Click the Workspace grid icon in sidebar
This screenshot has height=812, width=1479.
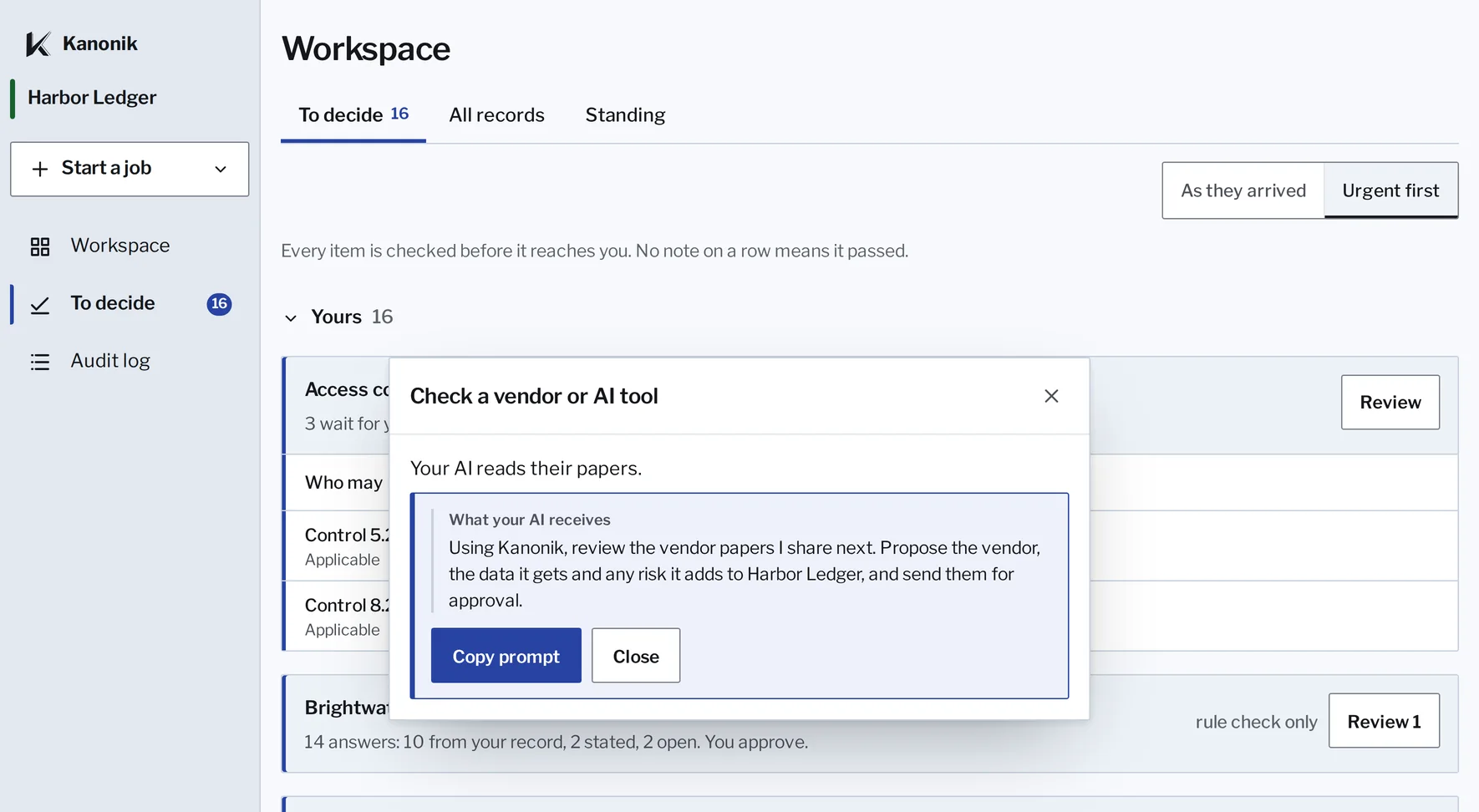coord(40,246)
